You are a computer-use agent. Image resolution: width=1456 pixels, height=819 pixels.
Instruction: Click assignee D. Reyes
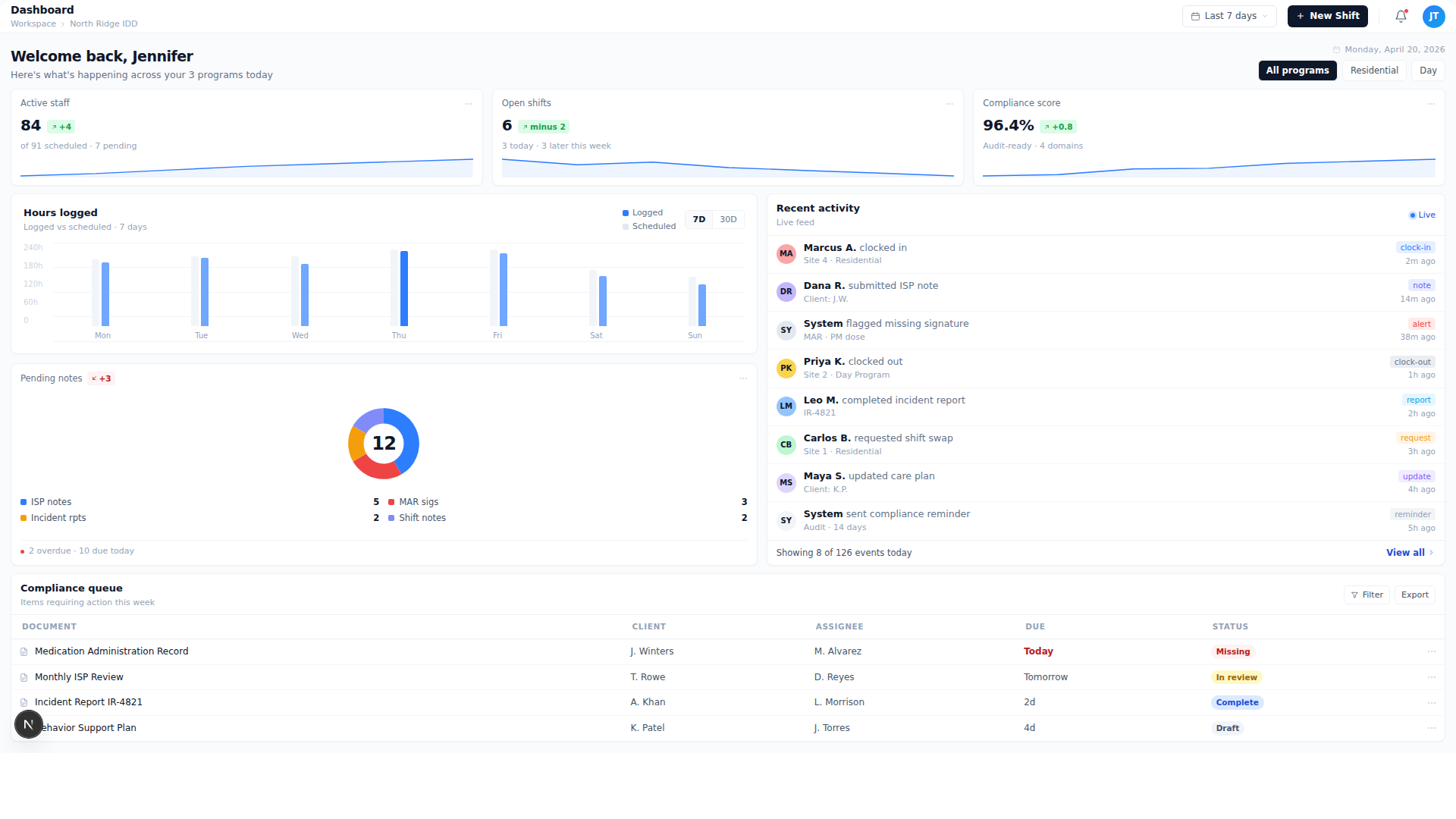[834, 677]
